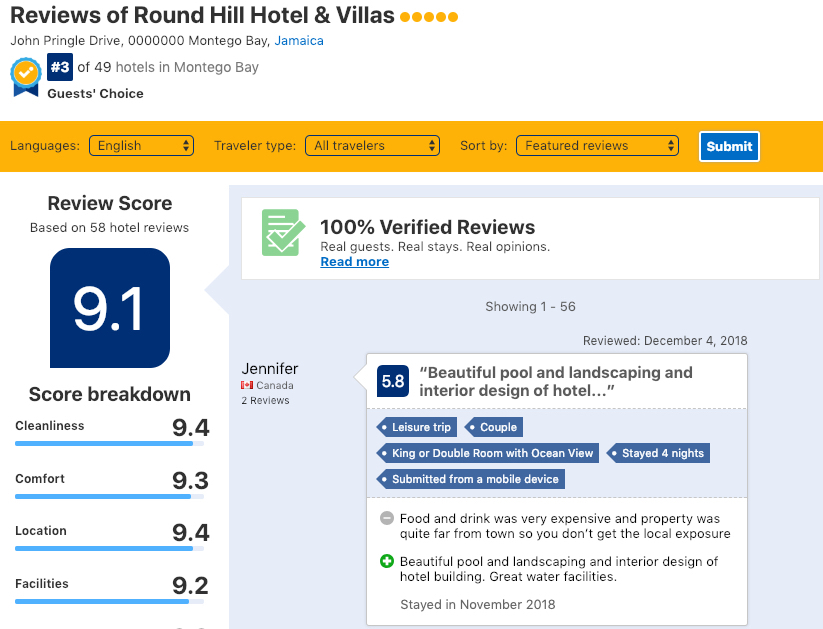Click the green verified reviews checklist icon
Screen dimensions: 823x629
coord(283,232)
